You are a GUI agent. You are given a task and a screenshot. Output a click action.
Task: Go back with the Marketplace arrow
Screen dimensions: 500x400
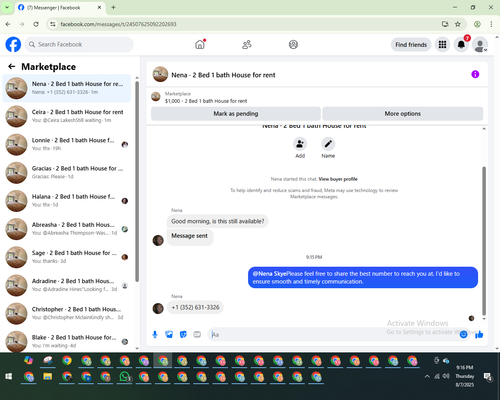(x=12, y=67)
